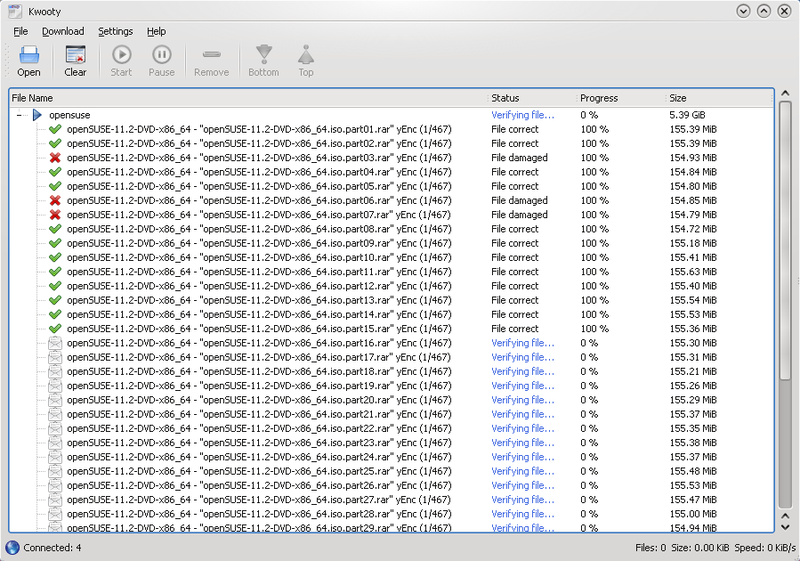Click the blue arrow icon beside opensuse
The width and height of the screenshot is (800, 561).
click(37, 115)
